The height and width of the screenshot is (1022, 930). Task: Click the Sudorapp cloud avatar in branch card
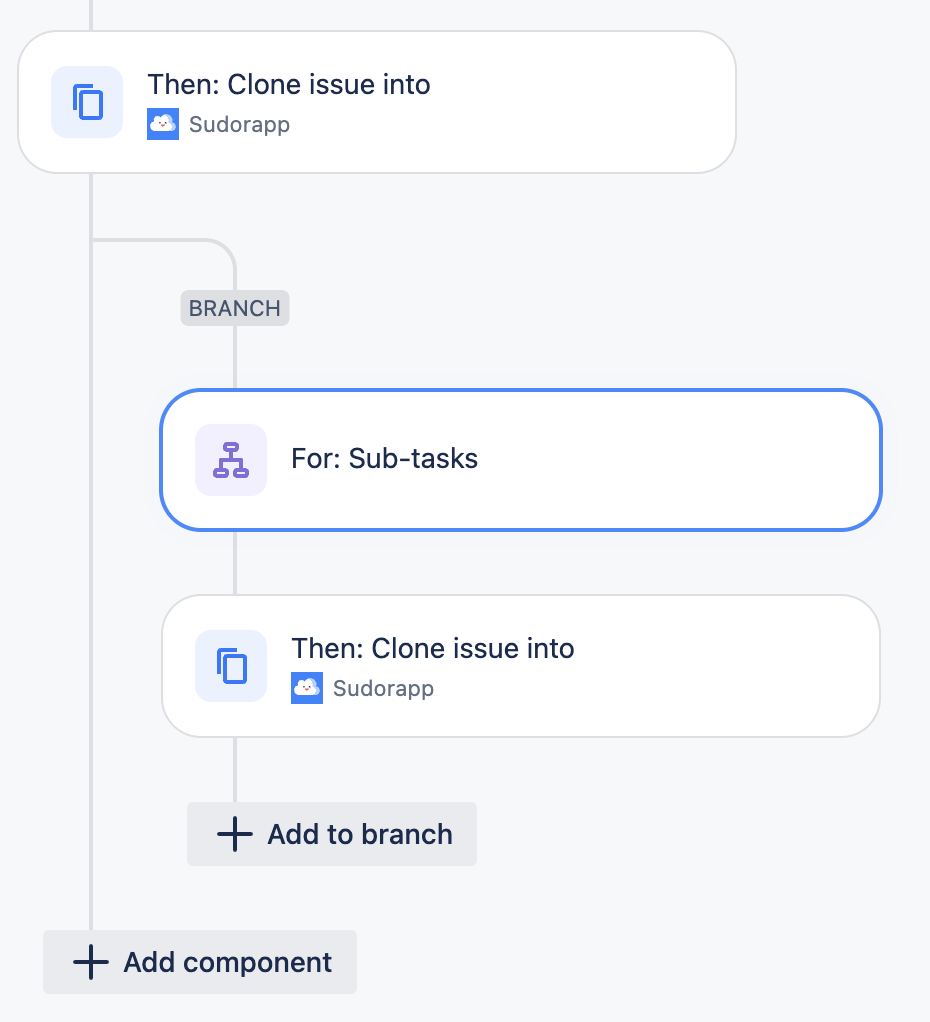tap(307, 688)
